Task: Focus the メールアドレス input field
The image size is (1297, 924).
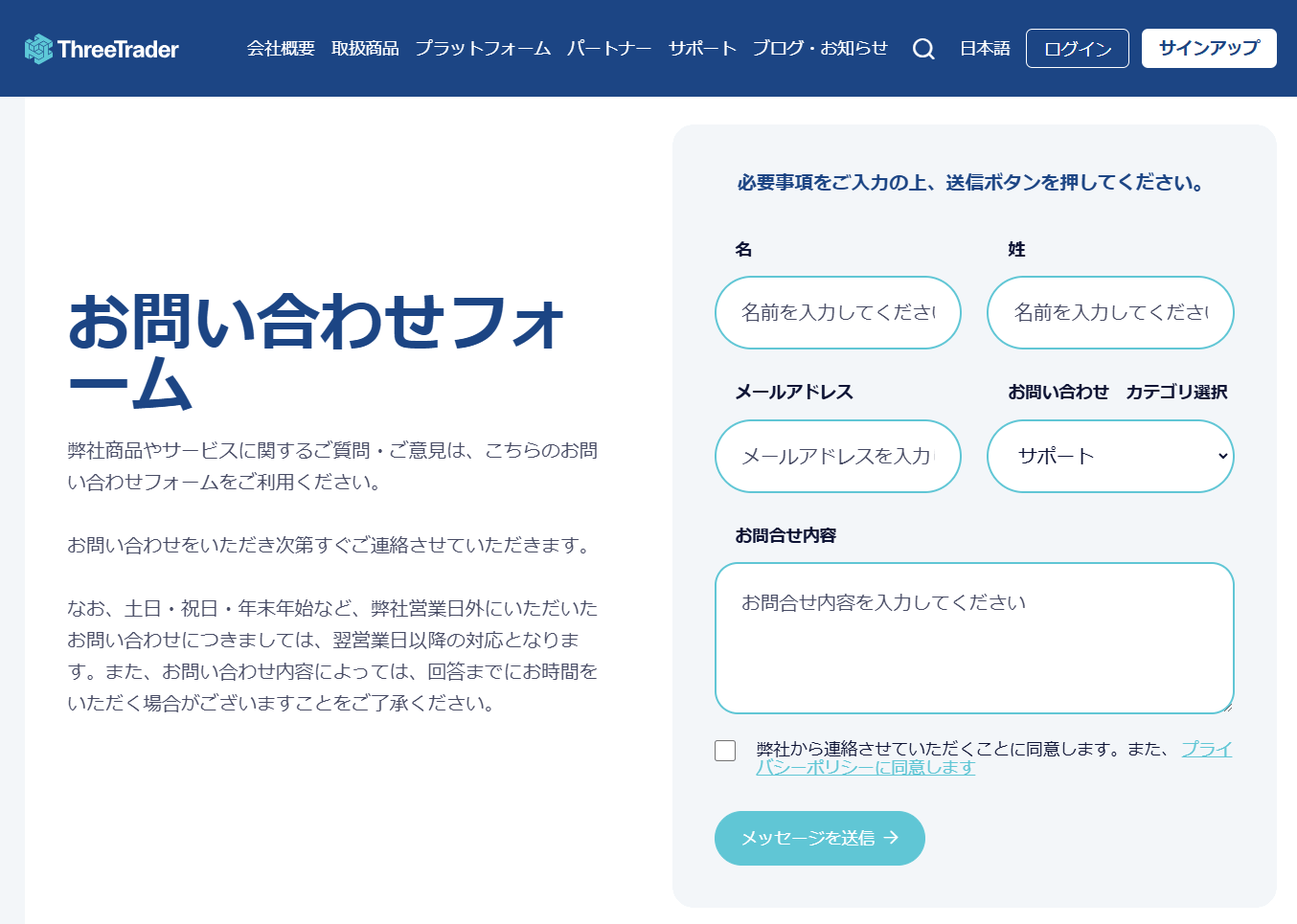Action: point(838,456)
